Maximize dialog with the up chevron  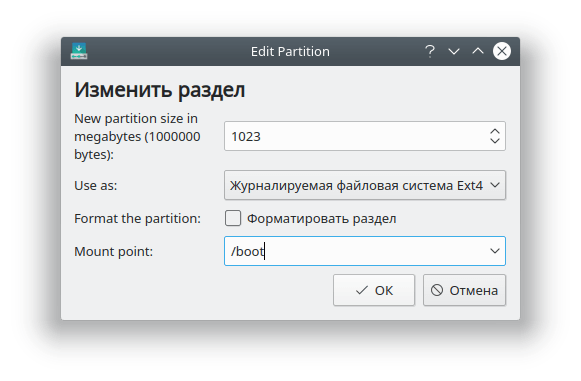(x=478, y=51)
